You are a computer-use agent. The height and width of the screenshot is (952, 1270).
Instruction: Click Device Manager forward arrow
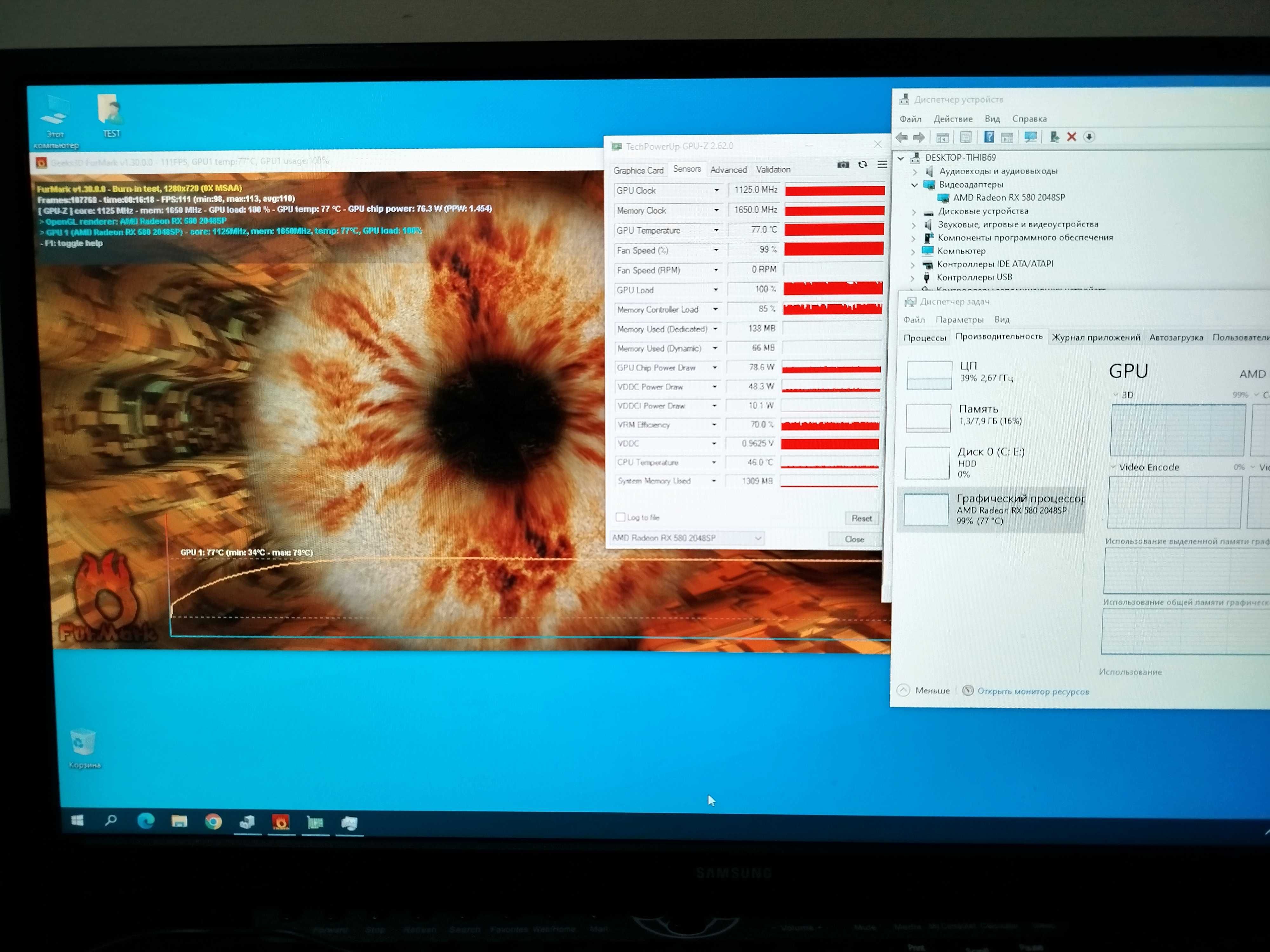(x=919, y=137)
